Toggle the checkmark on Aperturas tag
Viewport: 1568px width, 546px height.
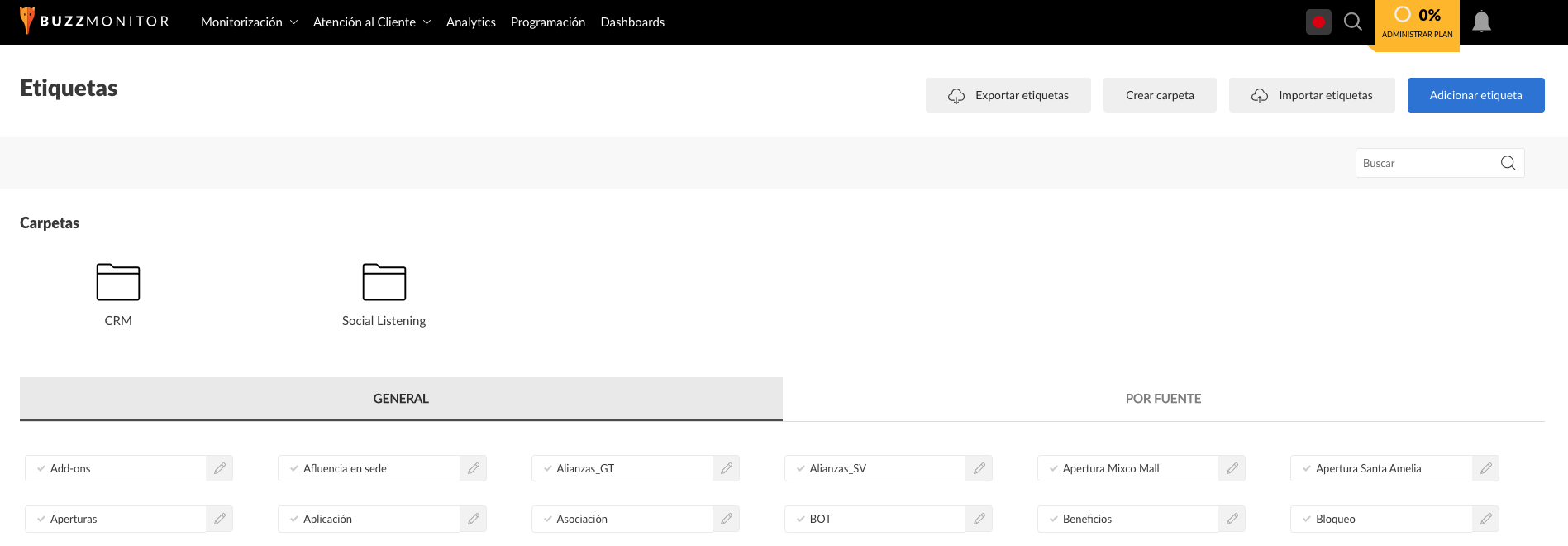point(41,519)
